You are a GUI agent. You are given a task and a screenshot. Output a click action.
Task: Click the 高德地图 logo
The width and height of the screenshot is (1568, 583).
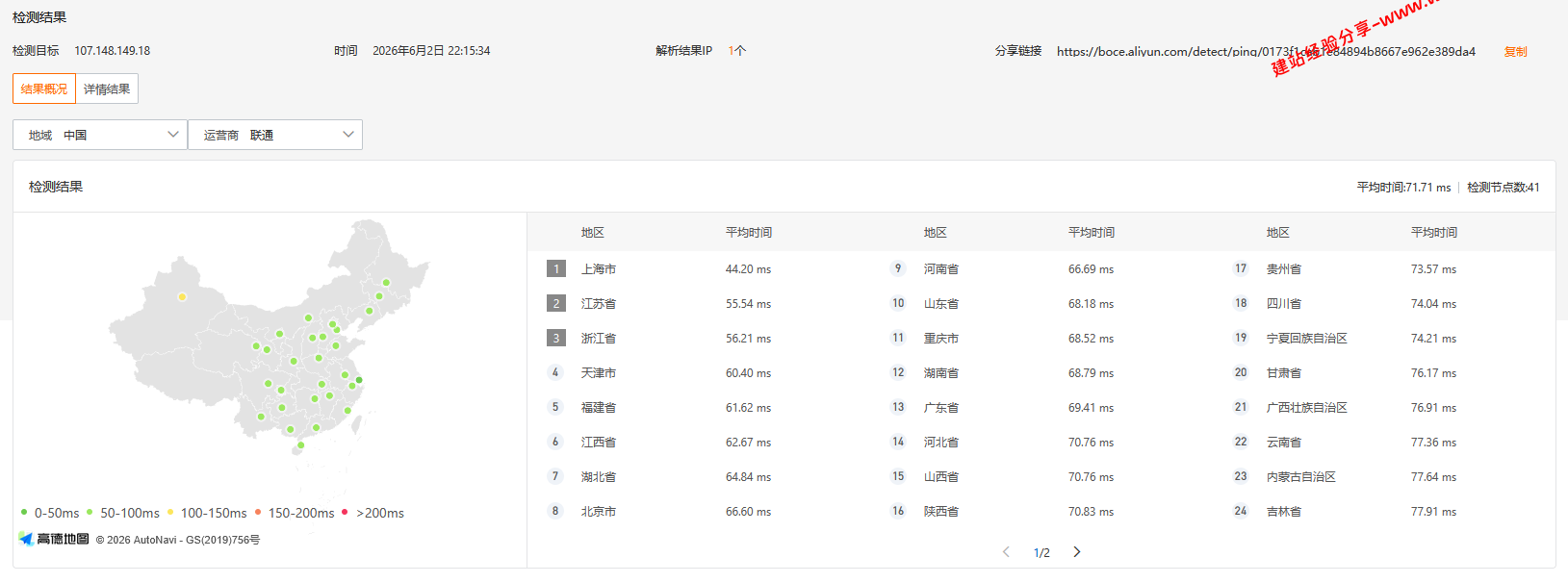coord(54,539)
